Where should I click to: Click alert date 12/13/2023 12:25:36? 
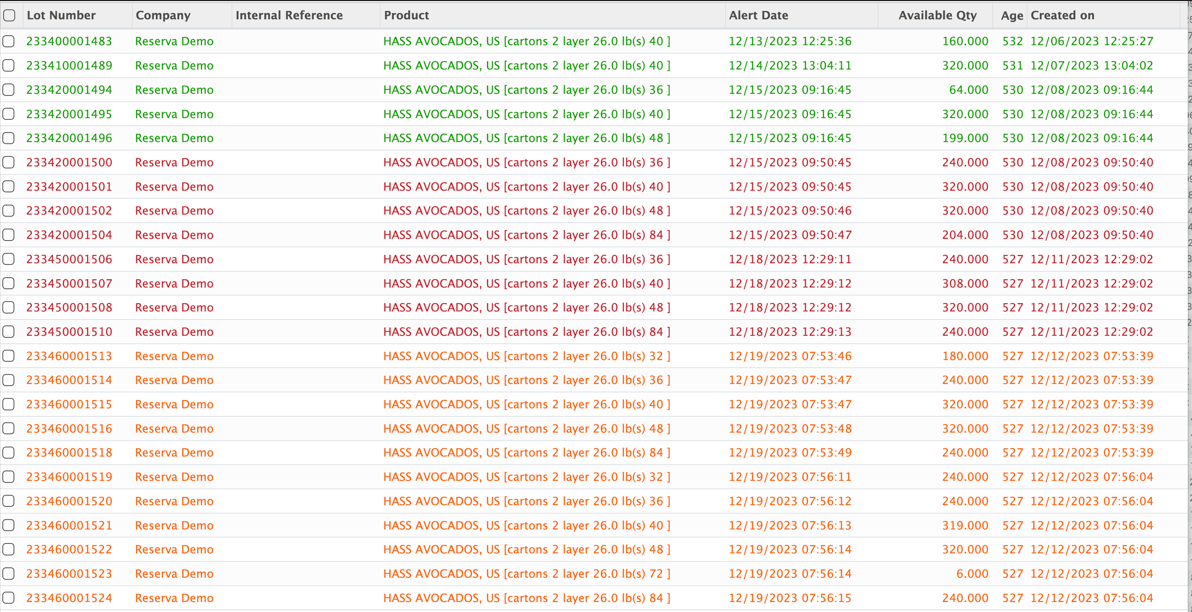(x=790, y=42)
